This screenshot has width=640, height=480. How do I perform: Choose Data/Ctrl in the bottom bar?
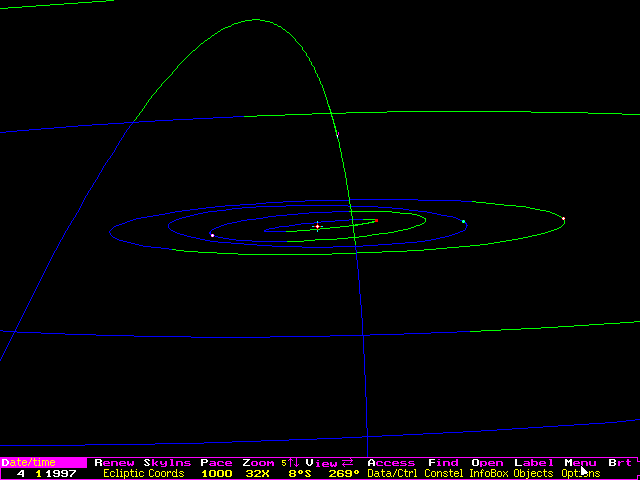pos(392,473)
